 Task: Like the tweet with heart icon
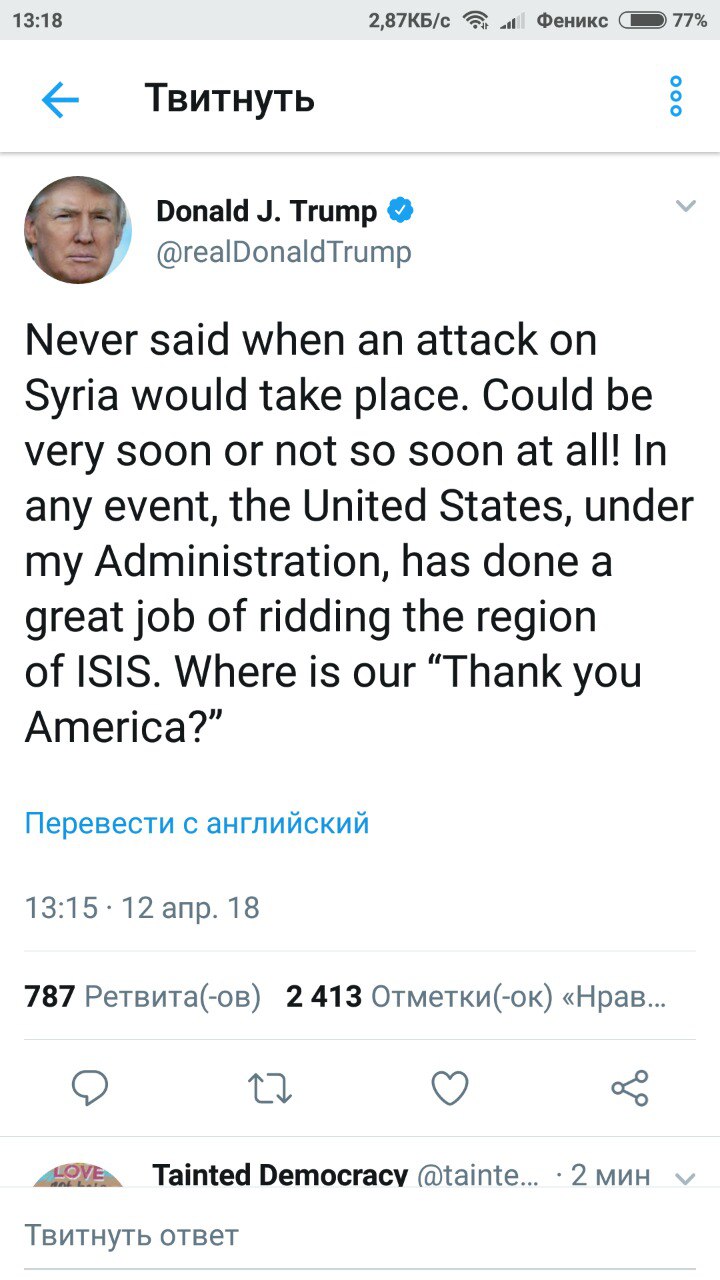click(x=449, y=1088)
